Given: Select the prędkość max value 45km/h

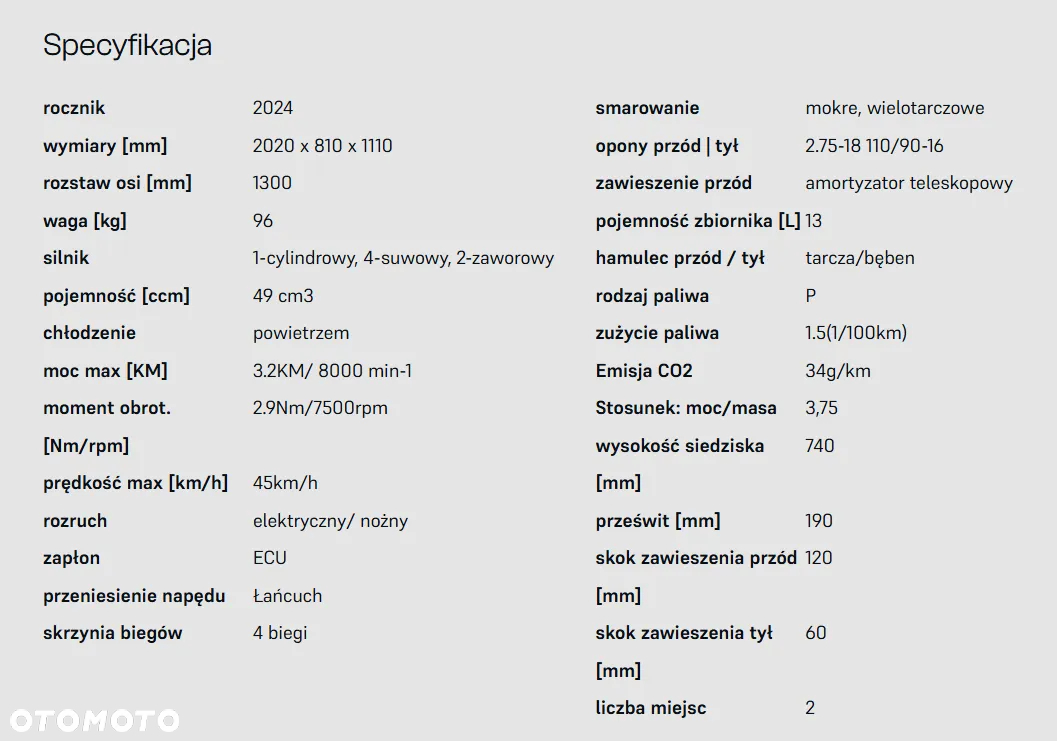Looking at the screenshot, I should (285, 483).
